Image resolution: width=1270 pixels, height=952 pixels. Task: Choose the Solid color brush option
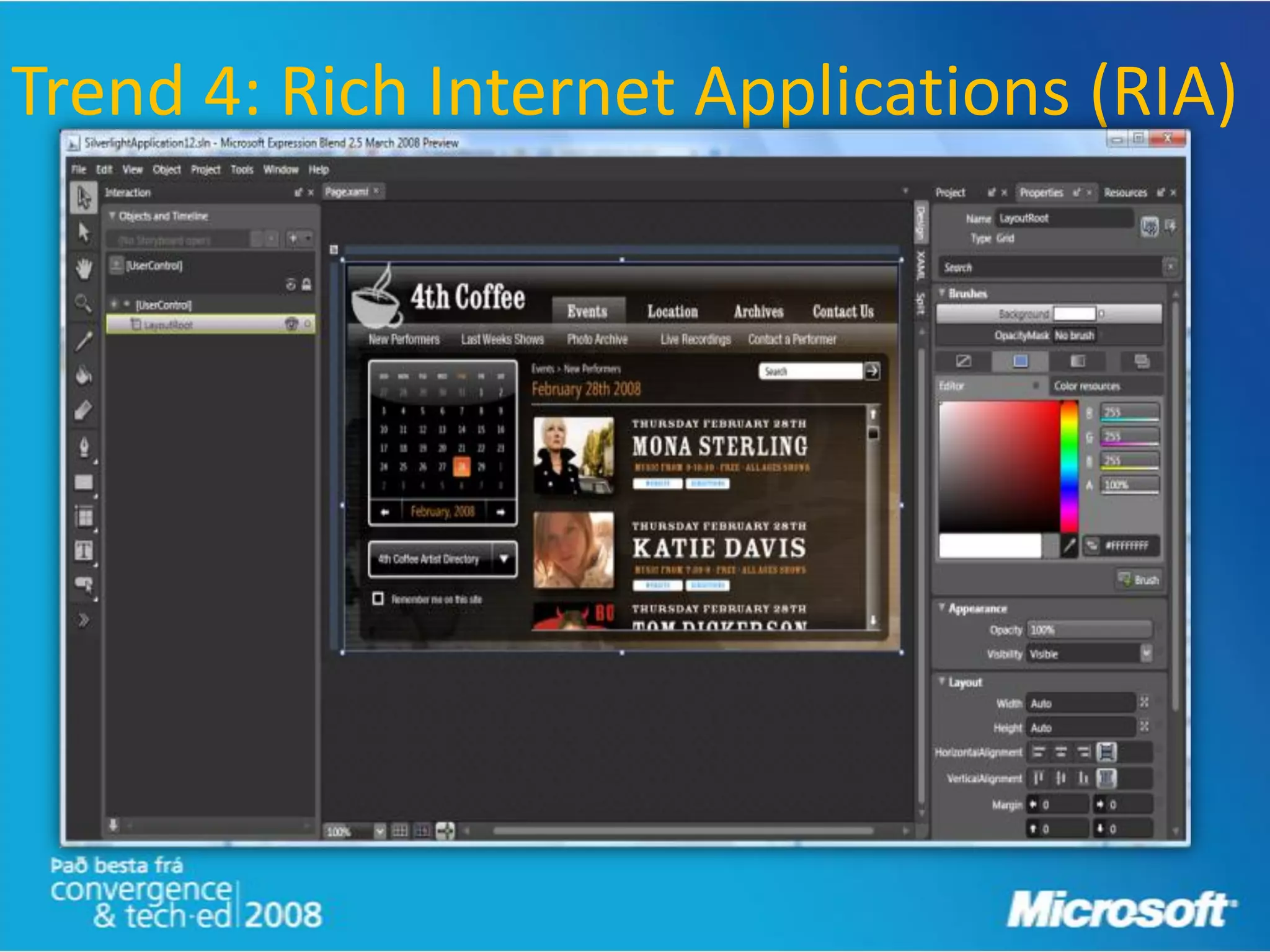click(x=1020, y=361)
